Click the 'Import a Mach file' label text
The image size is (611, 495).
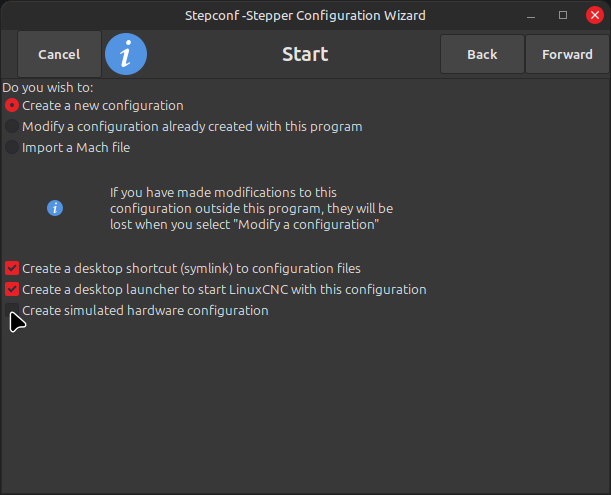(76, 148)
